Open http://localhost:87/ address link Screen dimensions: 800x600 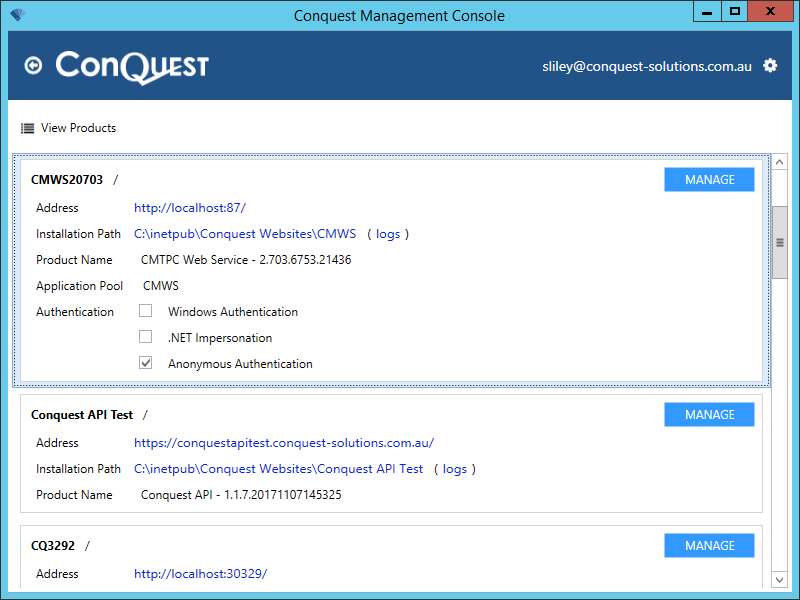click(190, 208)
